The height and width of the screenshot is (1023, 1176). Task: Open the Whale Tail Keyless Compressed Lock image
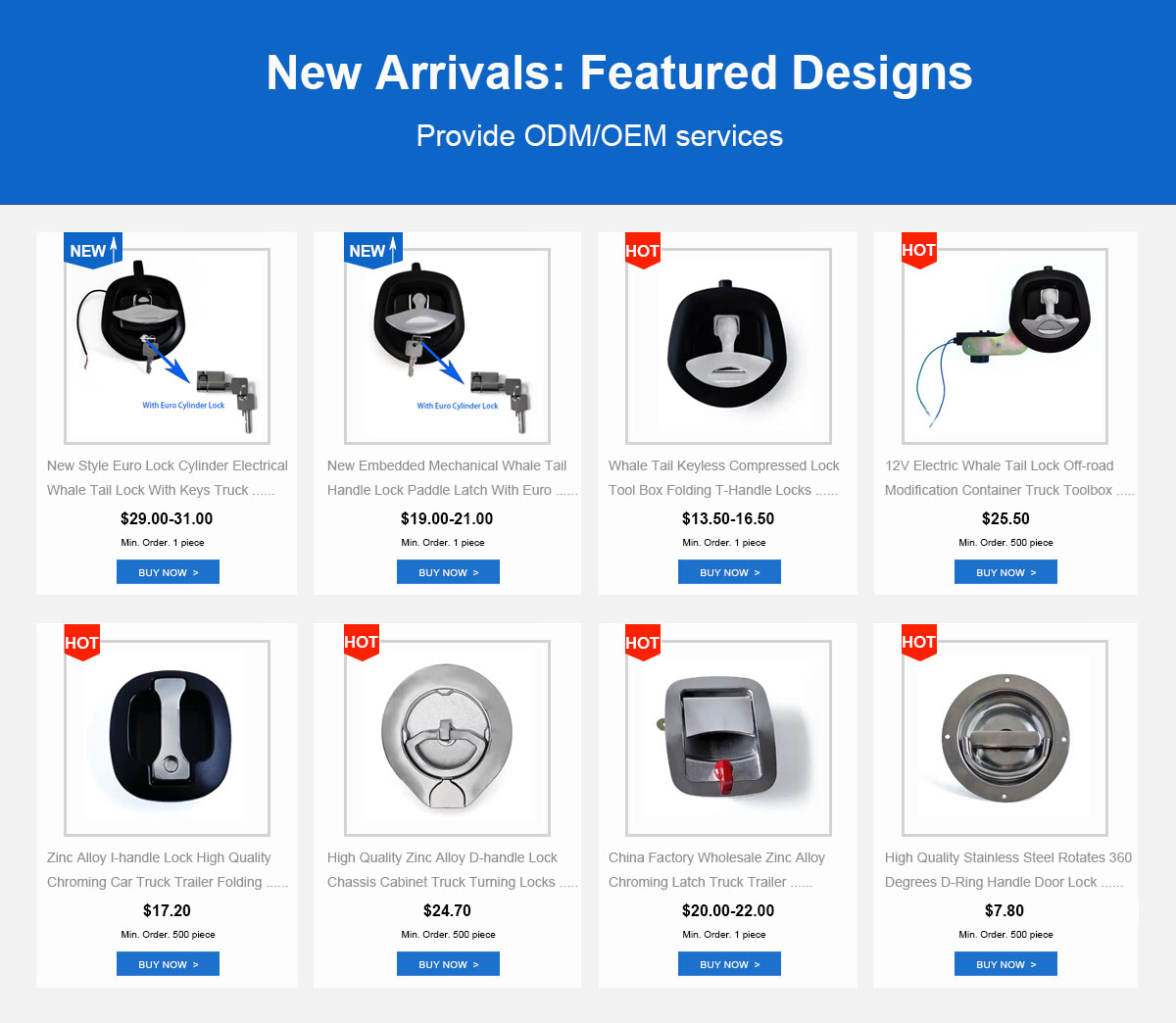728,346
